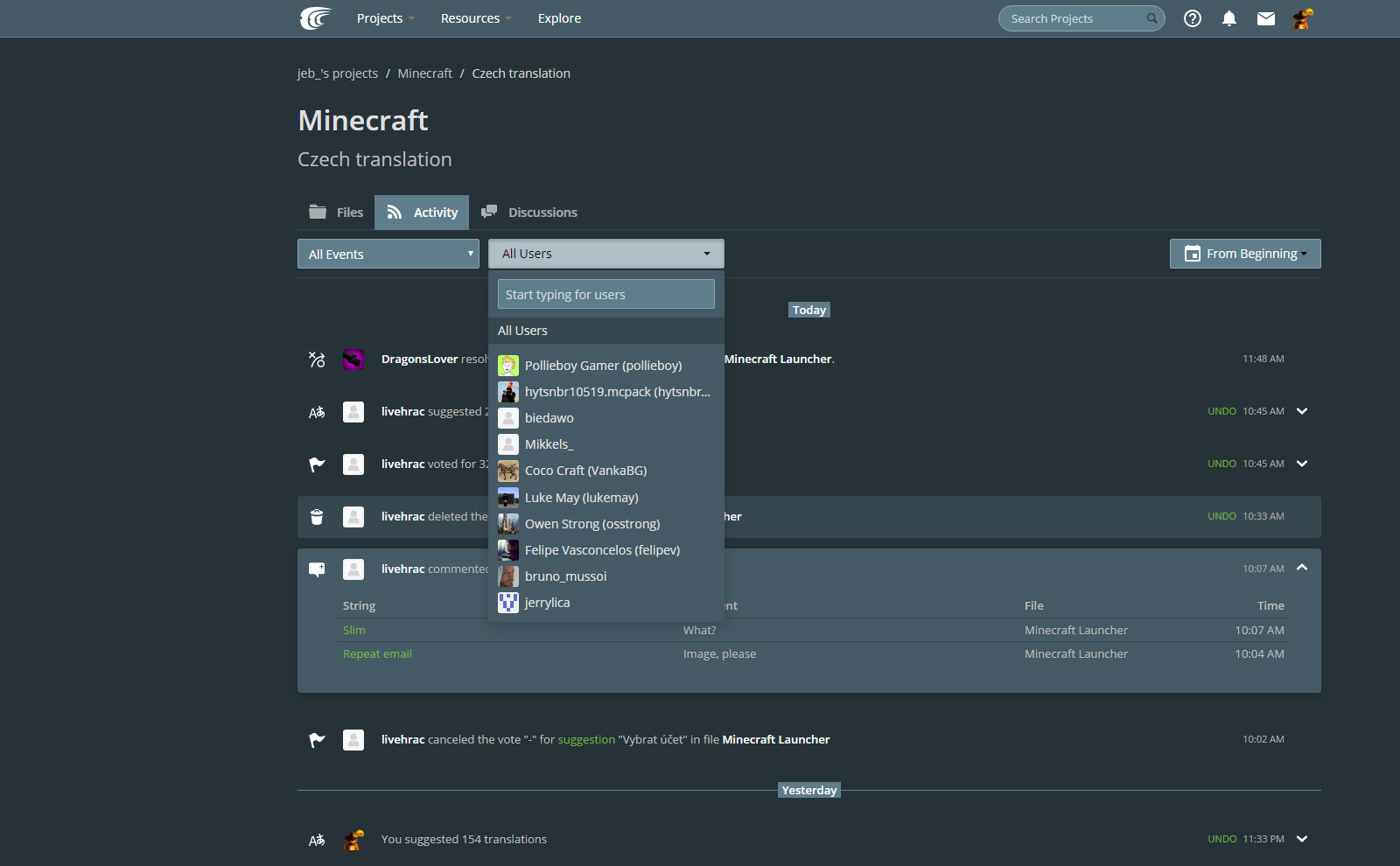Viewport: 1400px width, 866px height.
Task: Open the All Events dropdown
Action: pyautogui.click(x=388, y=255)
